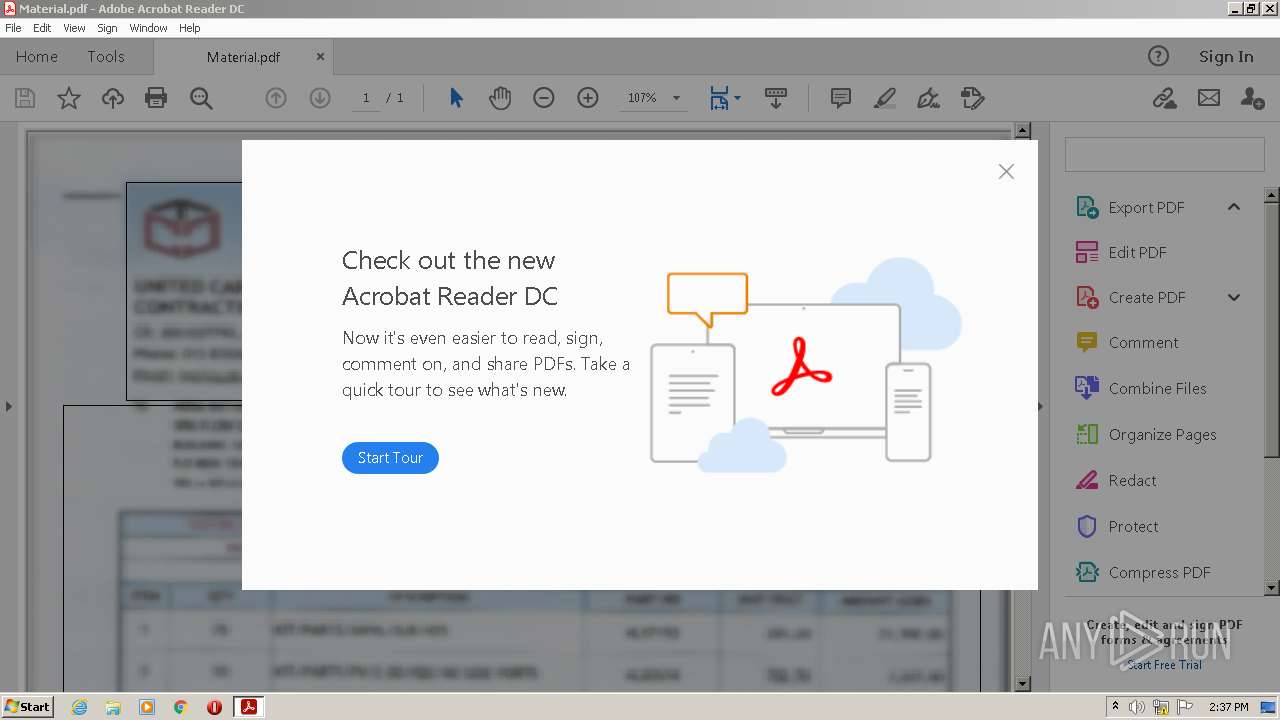Expand the left navigation pane arrow
This screenshot has height=720, width=1280.
[x=8, y=406]
